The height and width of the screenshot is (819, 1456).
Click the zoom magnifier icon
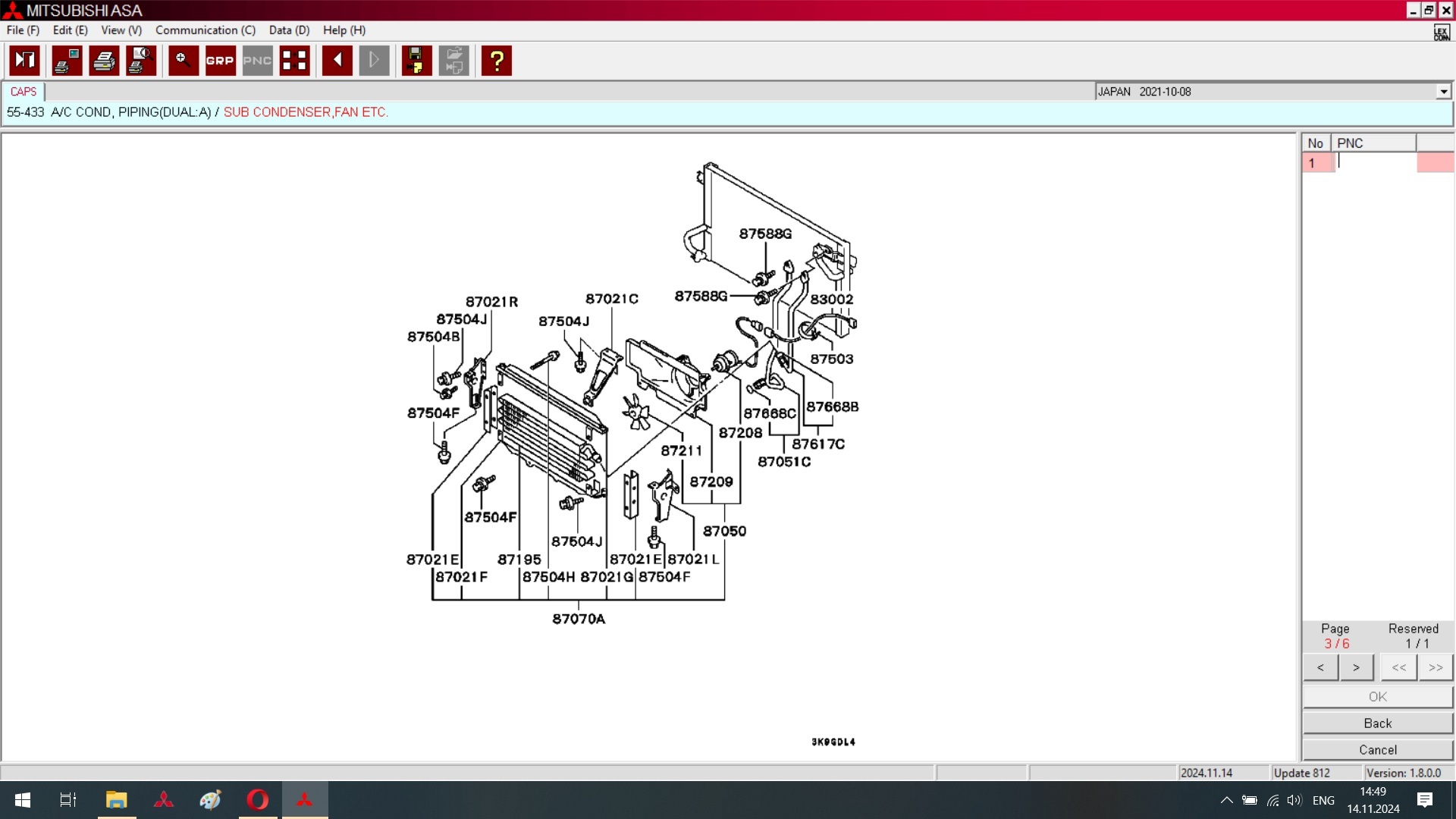183,61
